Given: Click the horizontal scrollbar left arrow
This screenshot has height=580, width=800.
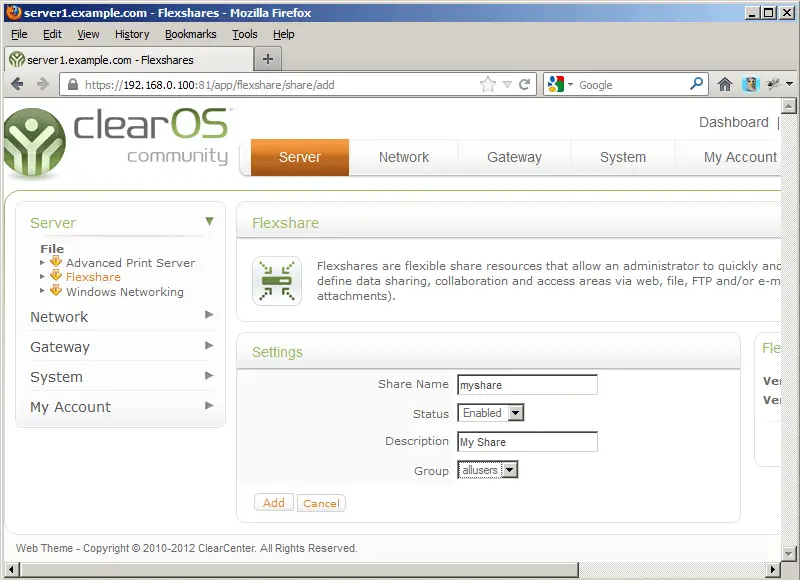Looking at the screenshot, I should click(x=12, y=569).
